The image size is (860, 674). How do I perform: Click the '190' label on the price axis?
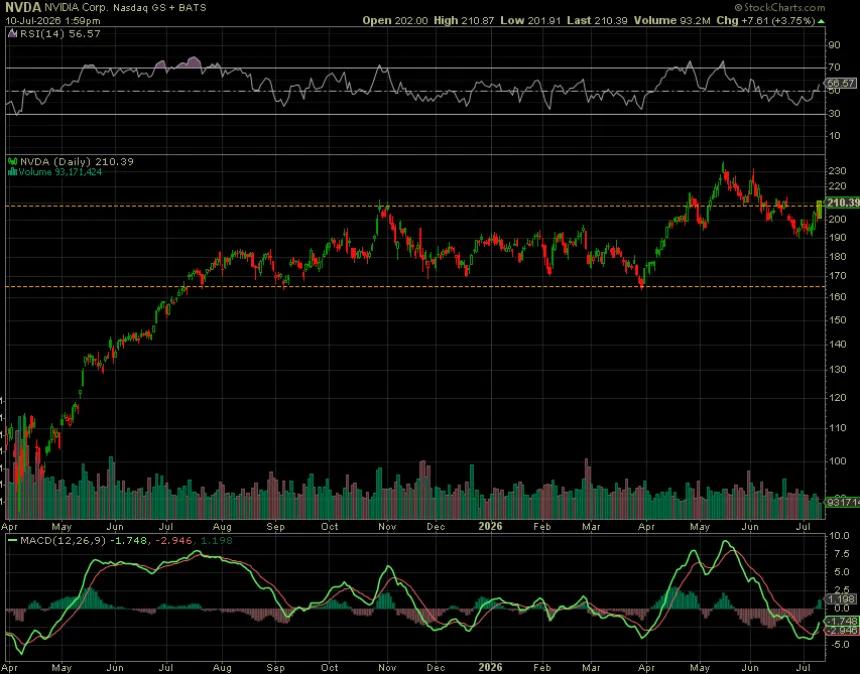click(838, 238)
